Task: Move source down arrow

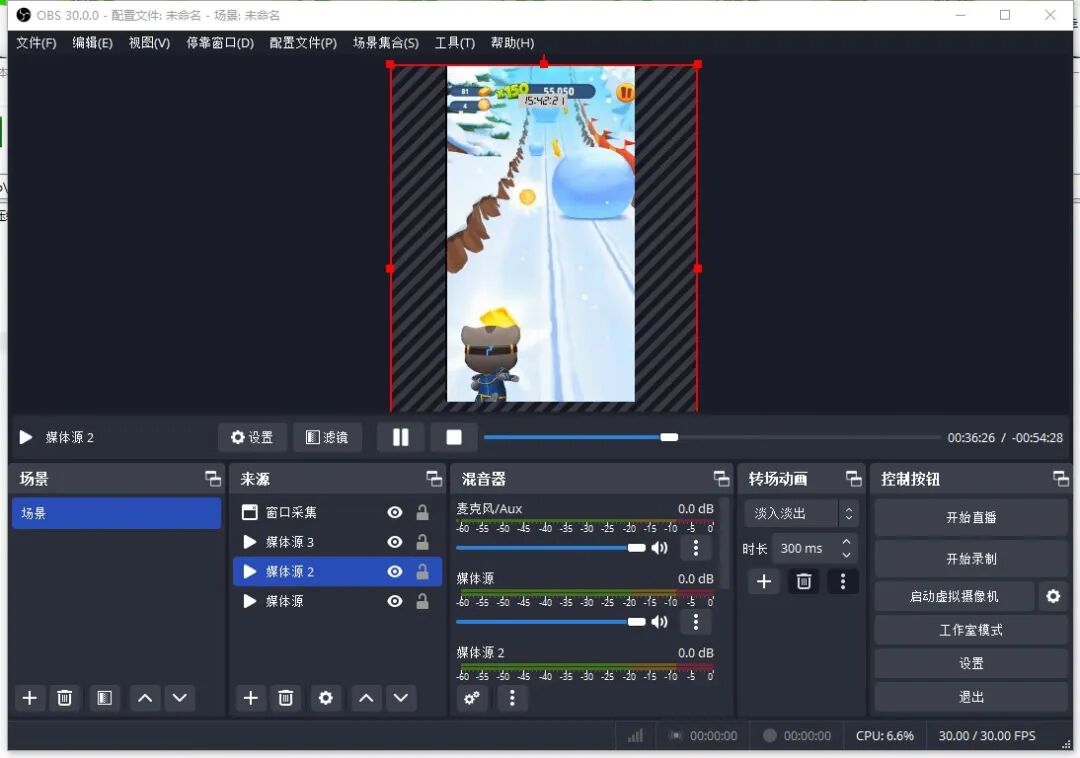Action: coord(401,698)
